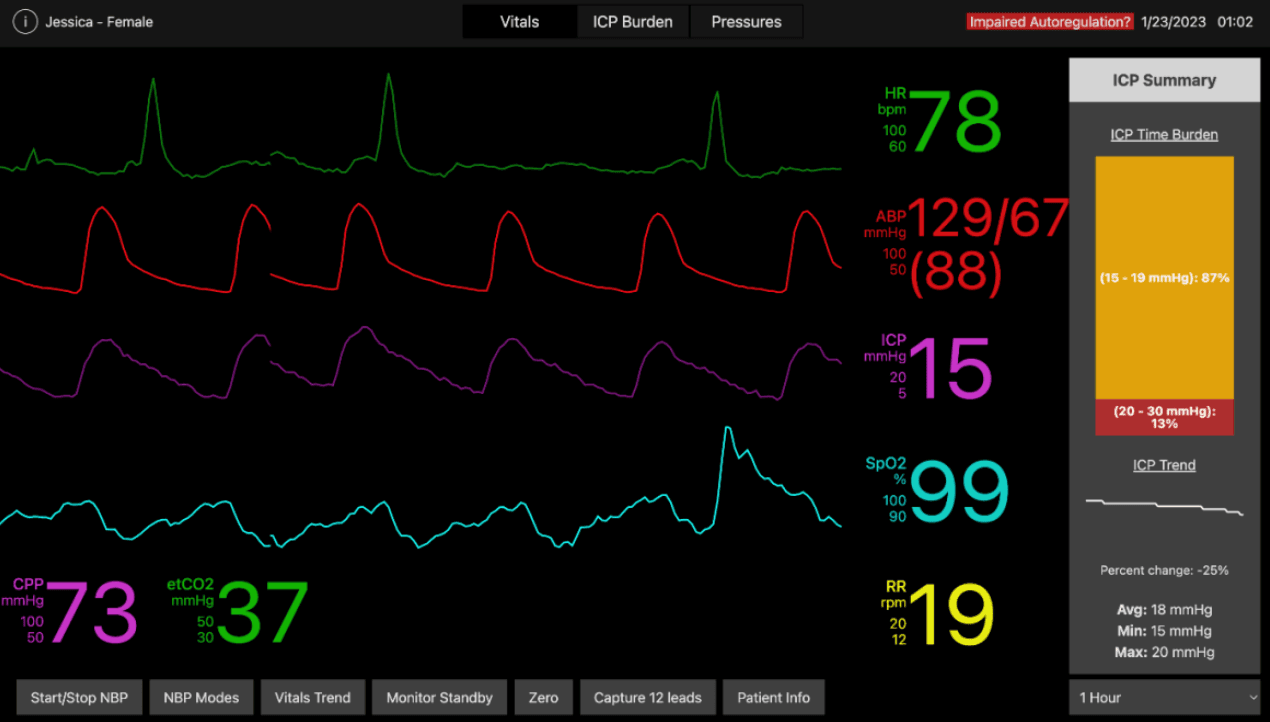Select the red 20-30 mmHg burden segment

coord(1164,414)
